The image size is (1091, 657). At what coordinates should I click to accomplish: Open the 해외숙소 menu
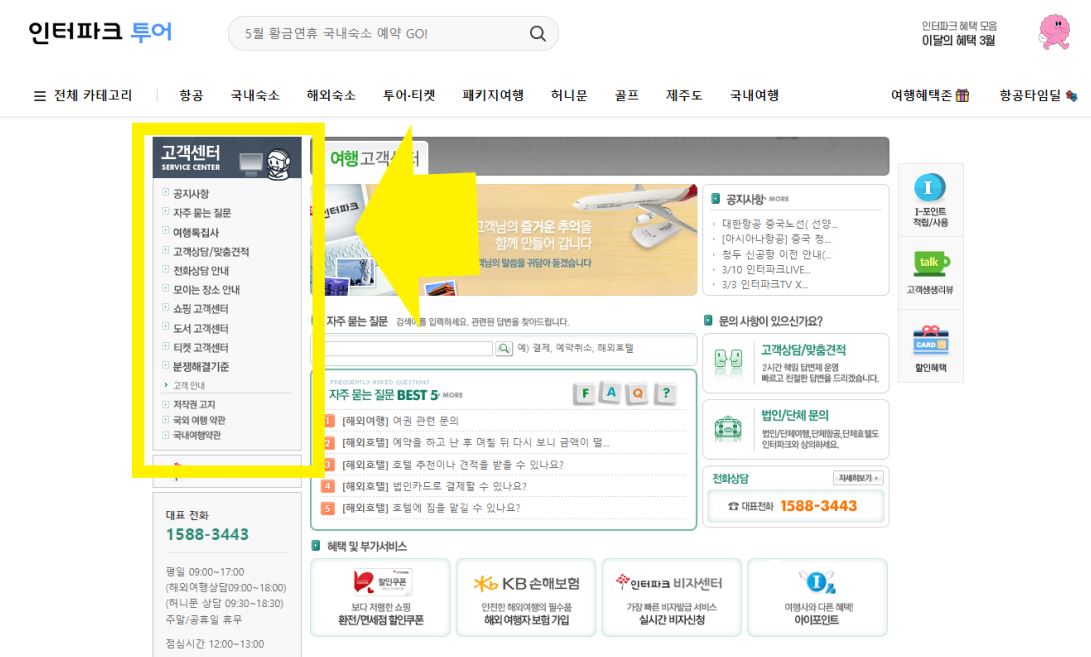(331, 95)
